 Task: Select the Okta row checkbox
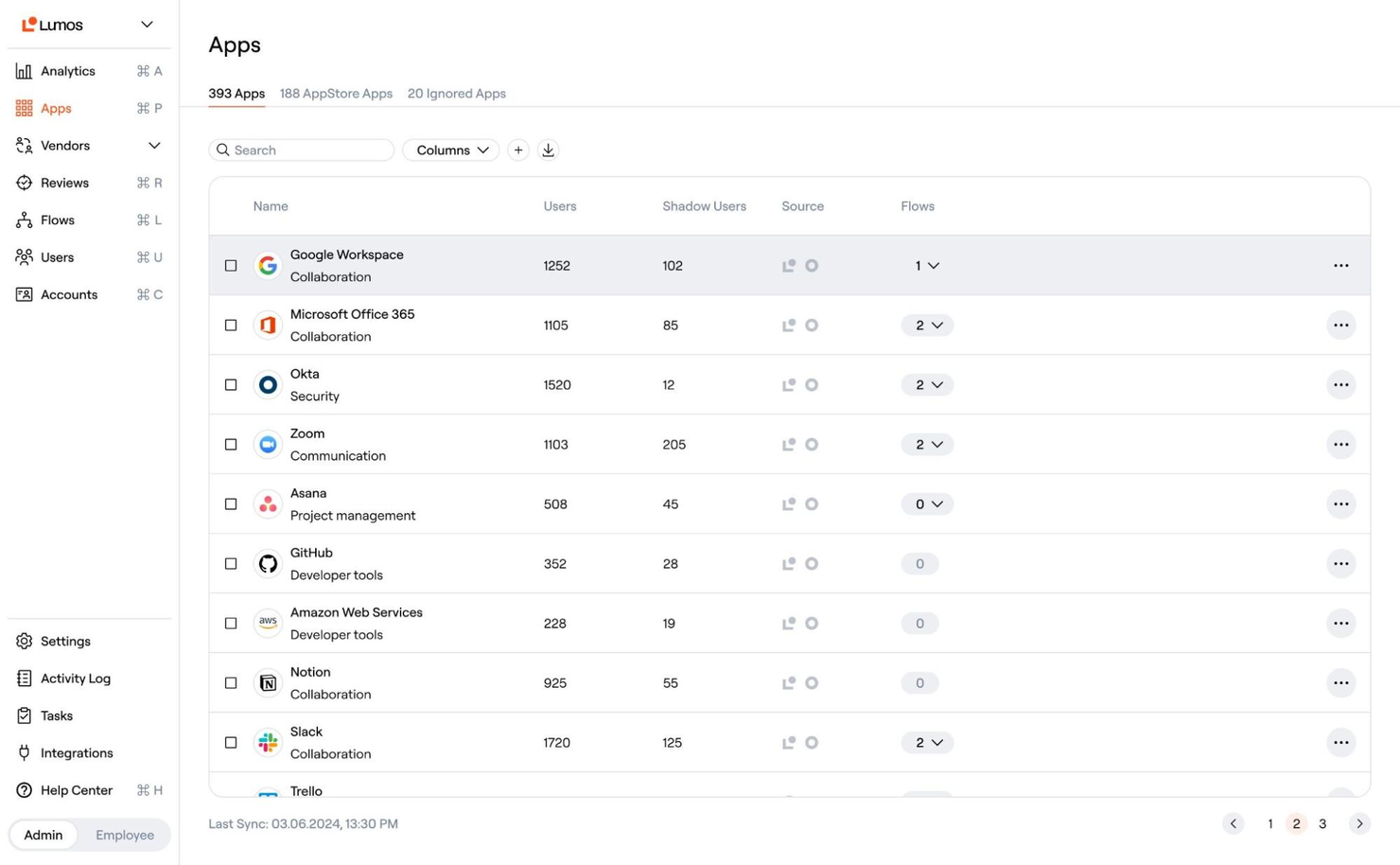230,384
